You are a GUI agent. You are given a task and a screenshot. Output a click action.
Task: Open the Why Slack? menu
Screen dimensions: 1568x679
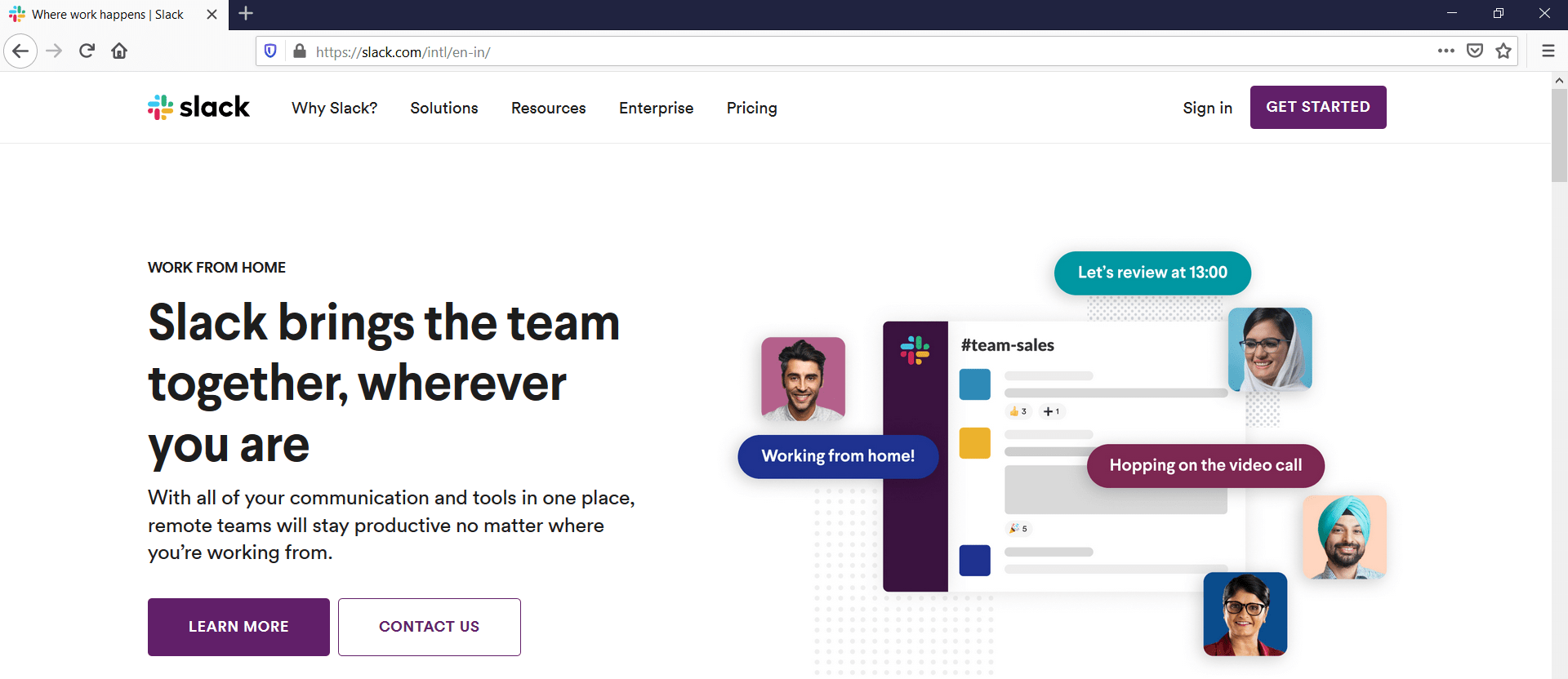click(335, 108)
